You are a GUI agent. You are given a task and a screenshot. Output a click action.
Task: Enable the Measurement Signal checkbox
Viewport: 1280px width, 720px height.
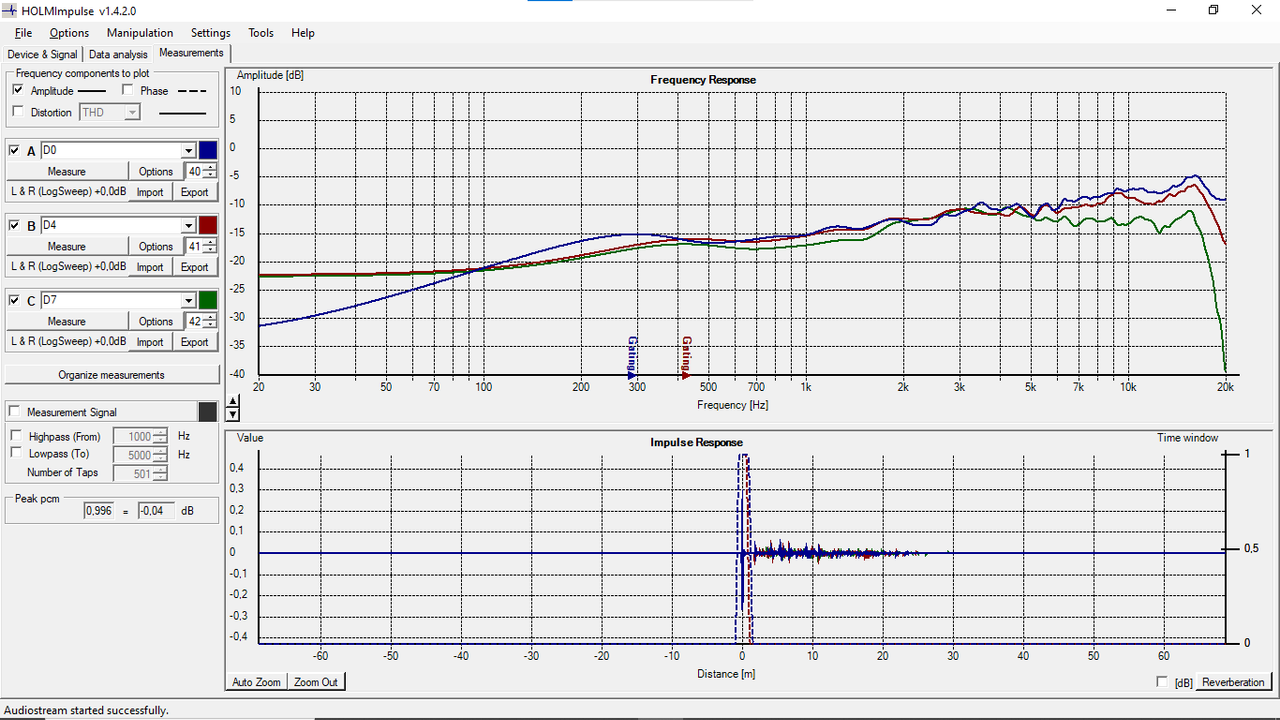[x=14, y=412]
